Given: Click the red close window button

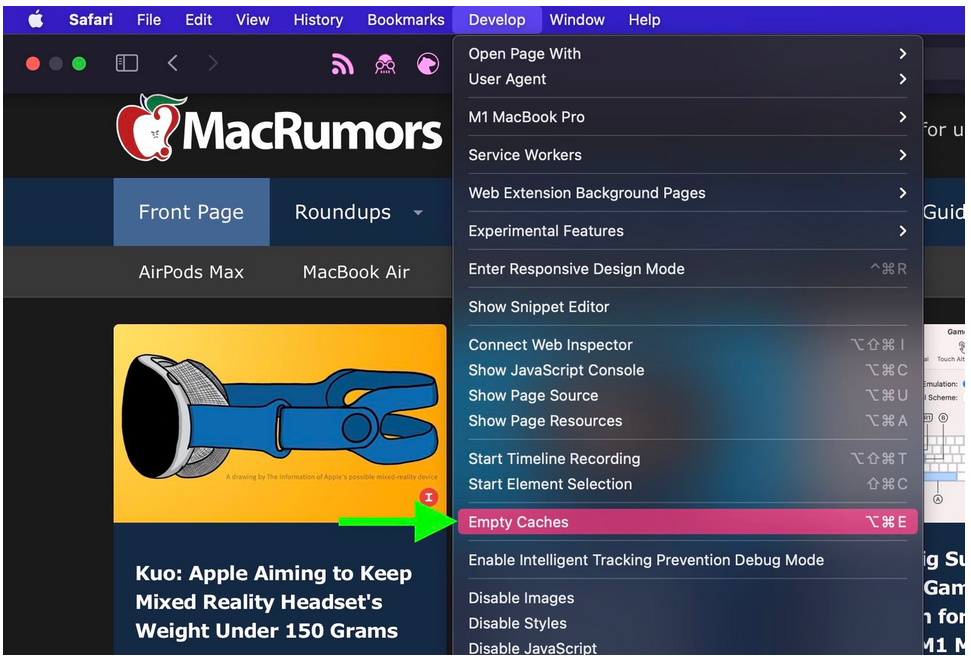Looking at the screenshot, I should (x=33, y=63).
